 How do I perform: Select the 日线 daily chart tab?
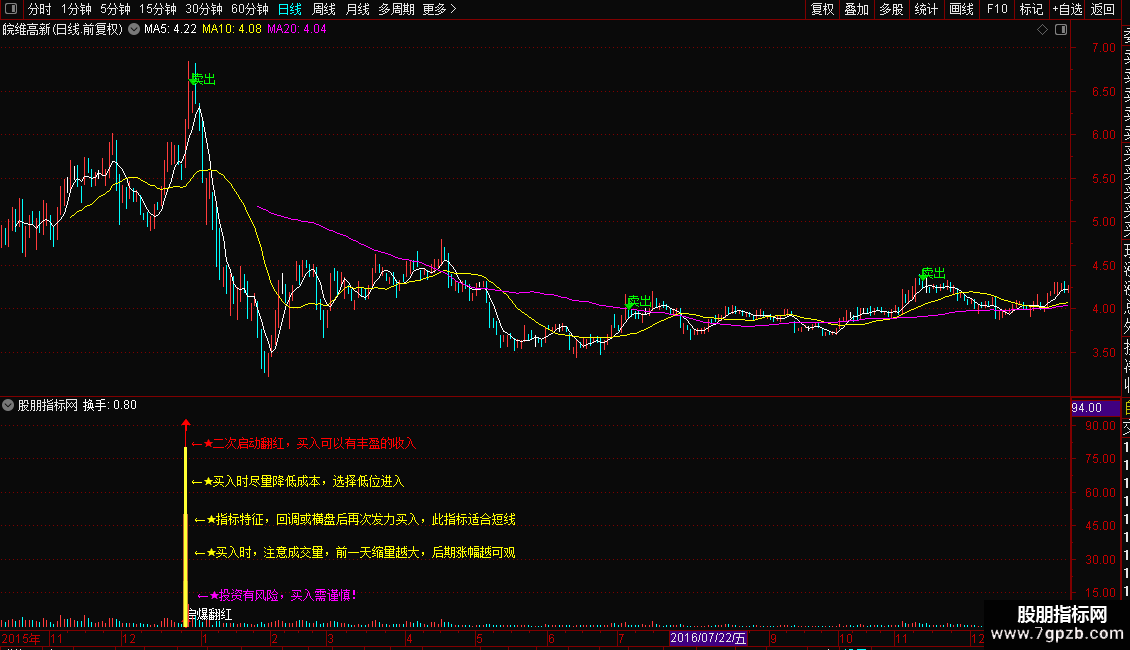[290, 9]
